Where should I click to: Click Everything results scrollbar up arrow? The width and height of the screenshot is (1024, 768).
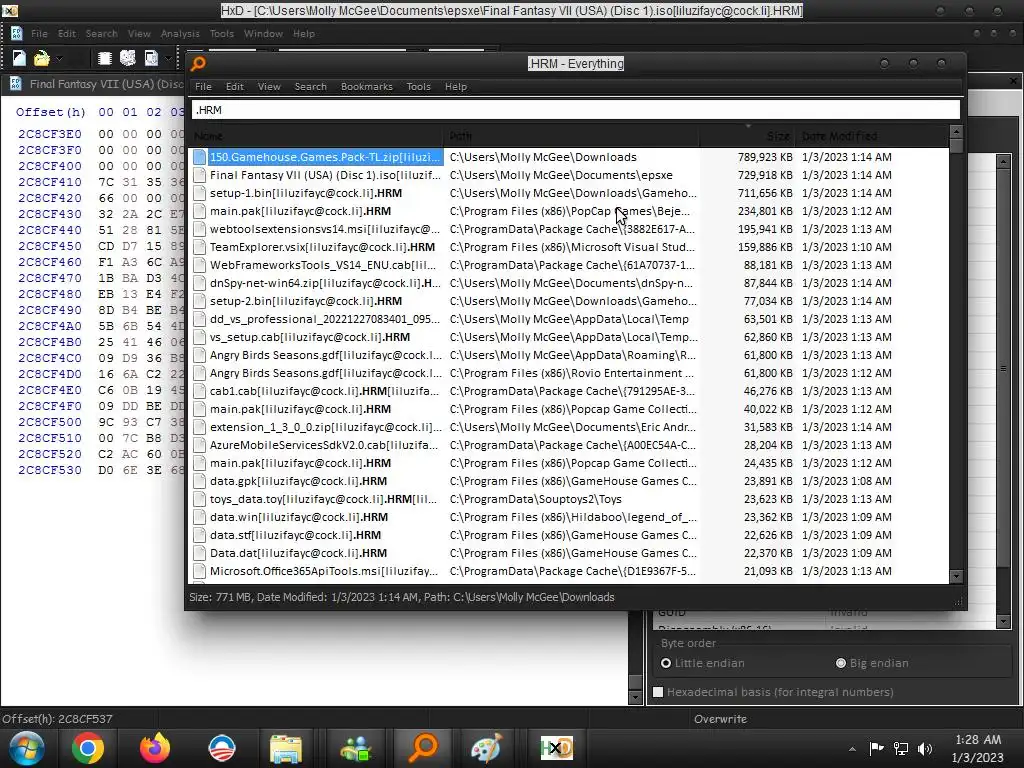(x=956, y=132)
